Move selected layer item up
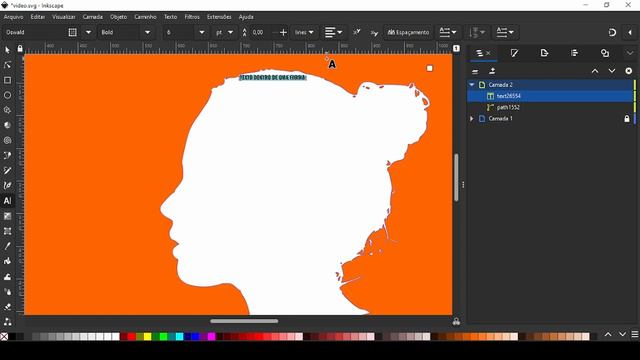 click(x=595, y=71)
